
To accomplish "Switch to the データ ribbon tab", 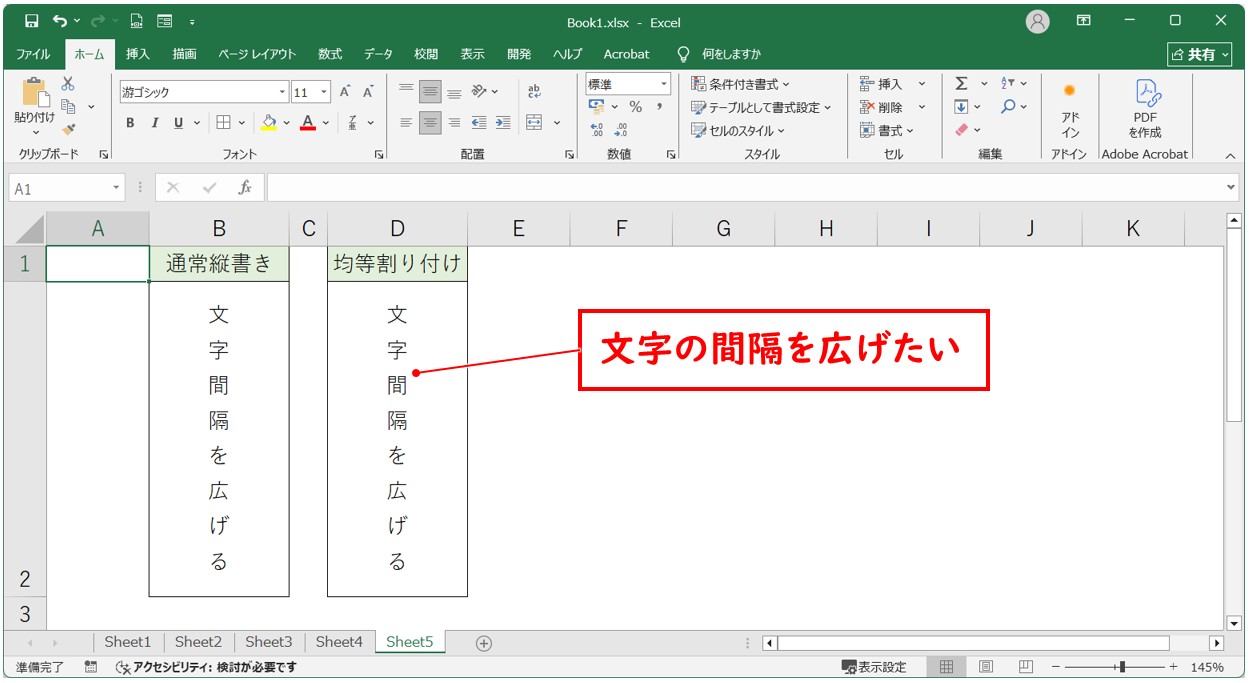I will point(378,54).
